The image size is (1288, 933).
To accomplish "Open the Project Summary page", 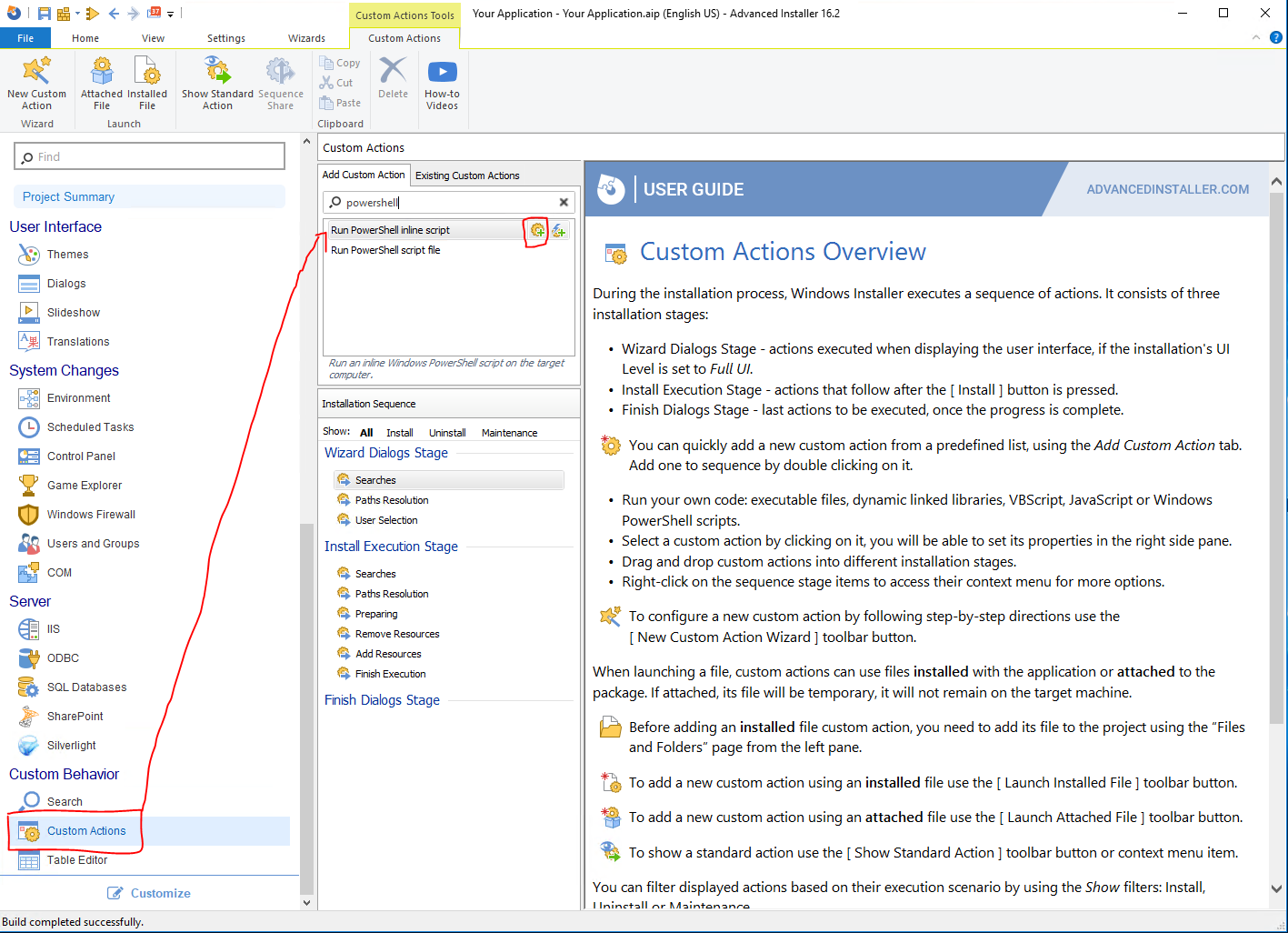I will (x=148, y=196).
